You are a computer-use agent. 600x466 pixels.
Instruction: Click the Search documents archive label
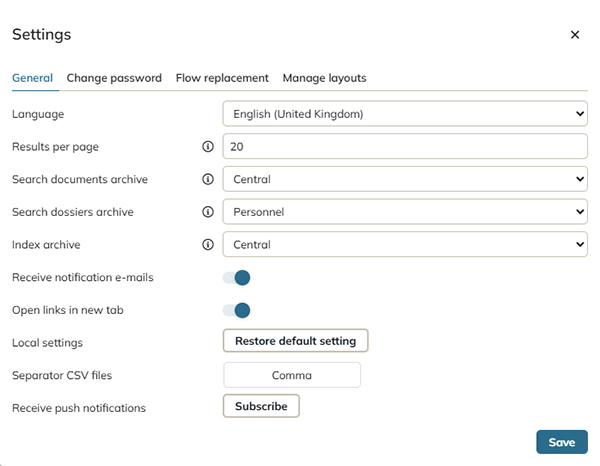click(x=80, y=179)
